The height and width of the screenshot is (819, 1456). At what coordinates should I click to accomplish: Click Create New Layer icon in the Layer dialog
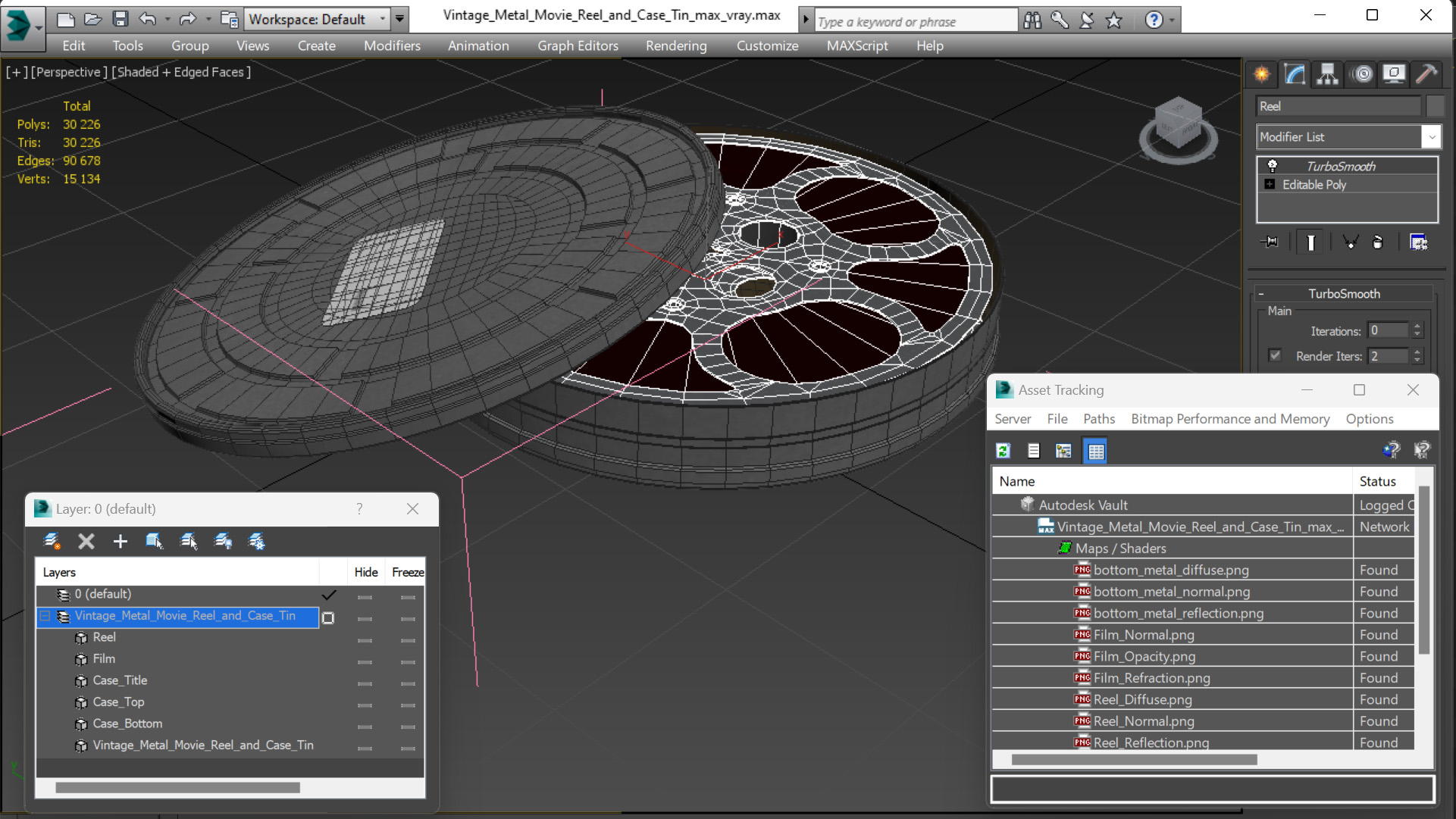(x=52, y=541)
